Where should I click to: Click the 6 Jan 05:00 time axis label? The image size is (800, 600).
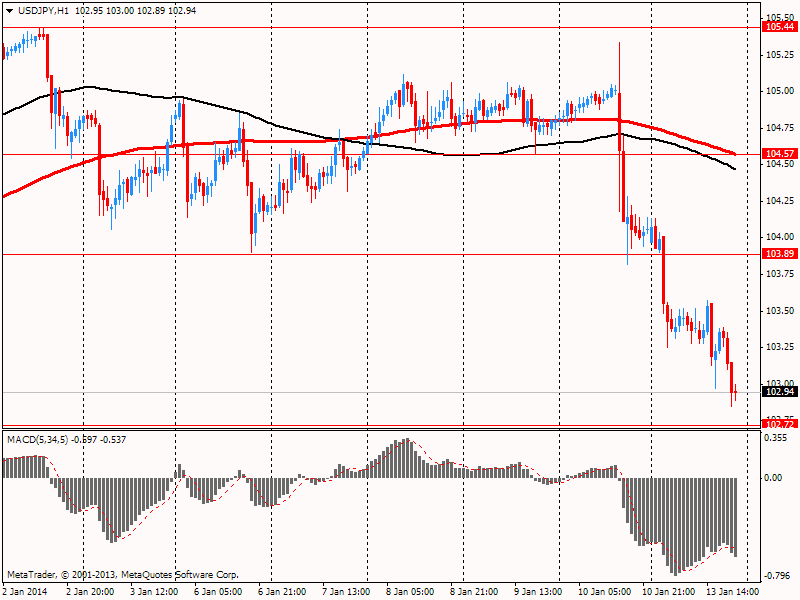(218, 592)
